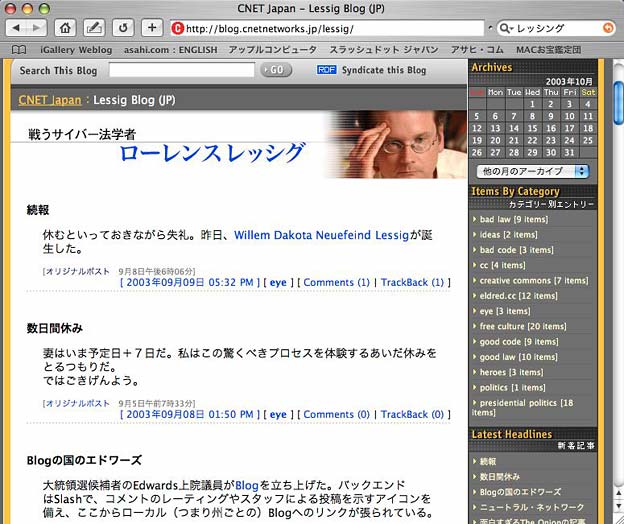
Task: Open TrackBack (1) link
Action: [x=412, y=282]
